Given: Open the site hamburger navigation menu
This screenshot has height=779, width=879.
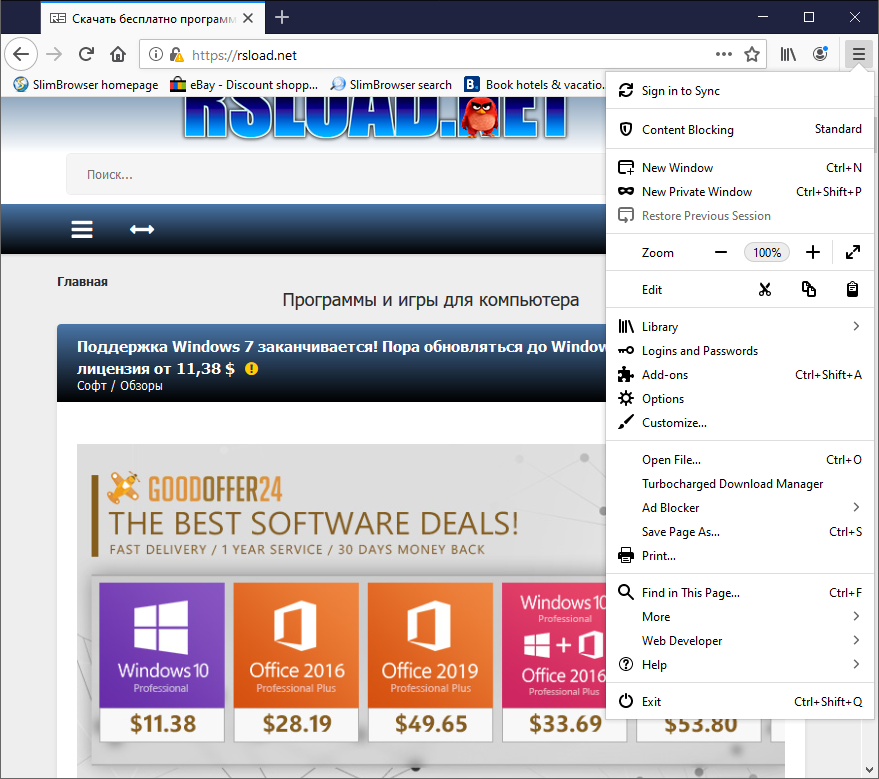Looking at the screenshot, I should pos(82,229).
